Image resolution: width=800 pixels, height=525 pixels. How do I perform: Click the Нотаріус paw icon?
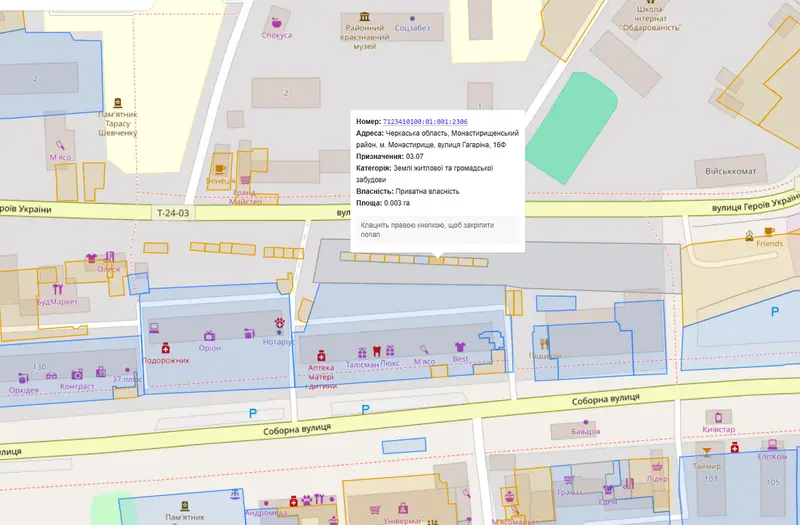coord(279,323)
